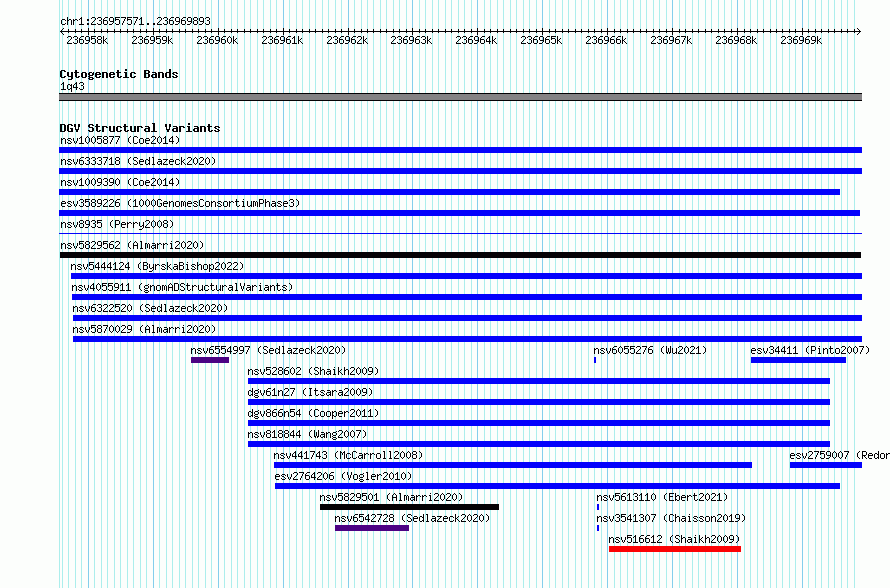Screen dimensions: 890x588
Task: Open esv2764206 (Vogler2010) label
Action: [343, 476]
